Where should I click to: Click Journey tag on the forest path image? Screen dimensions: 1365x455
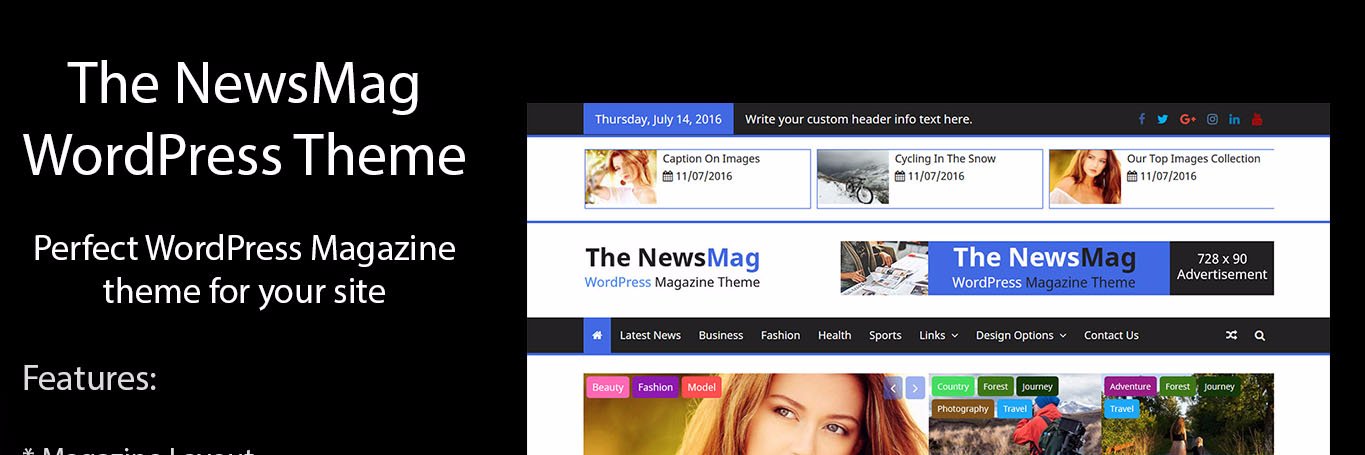(1219, 386)
